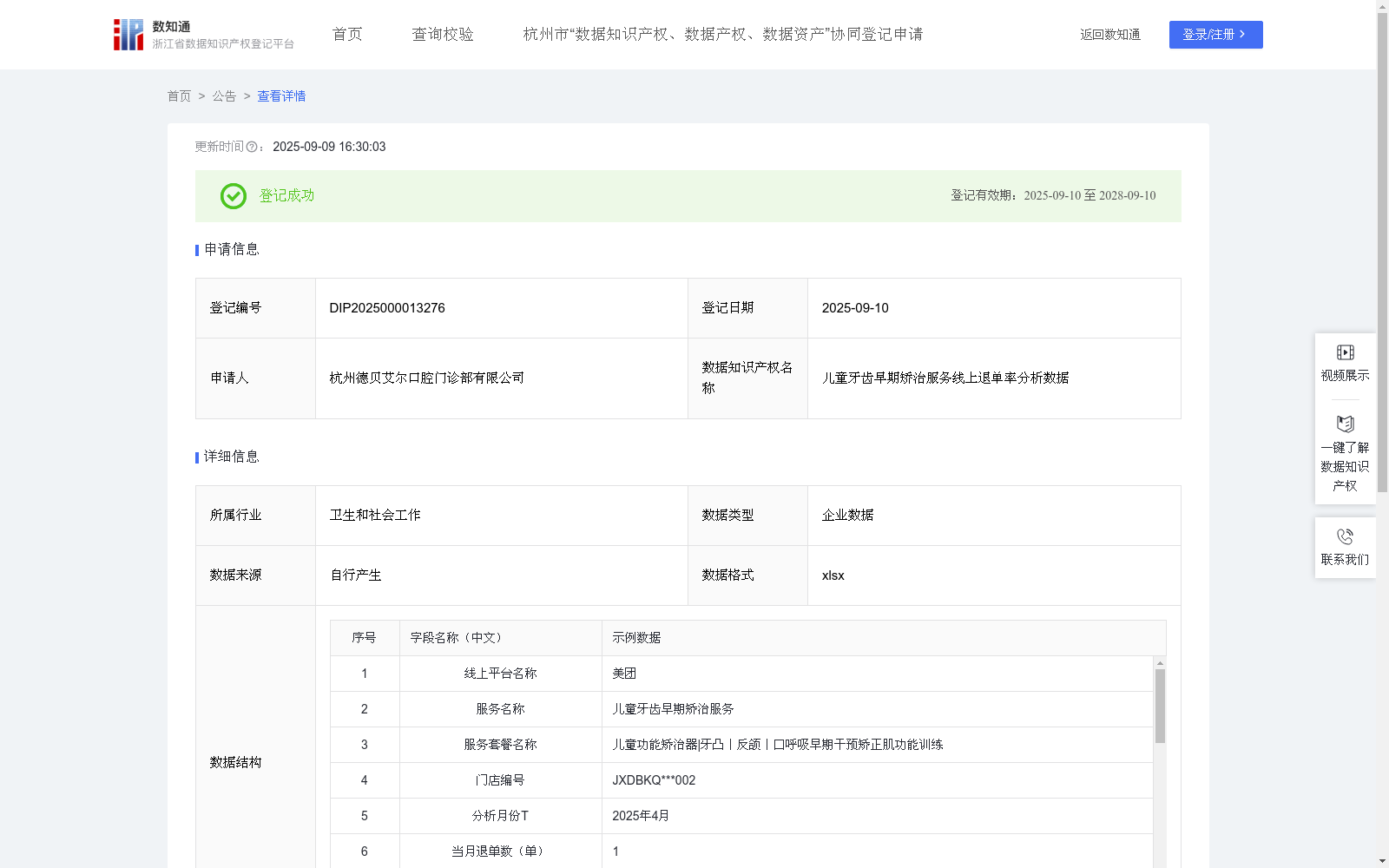Go to 公告 in the breadcrumb

click(x=224, y=96)
